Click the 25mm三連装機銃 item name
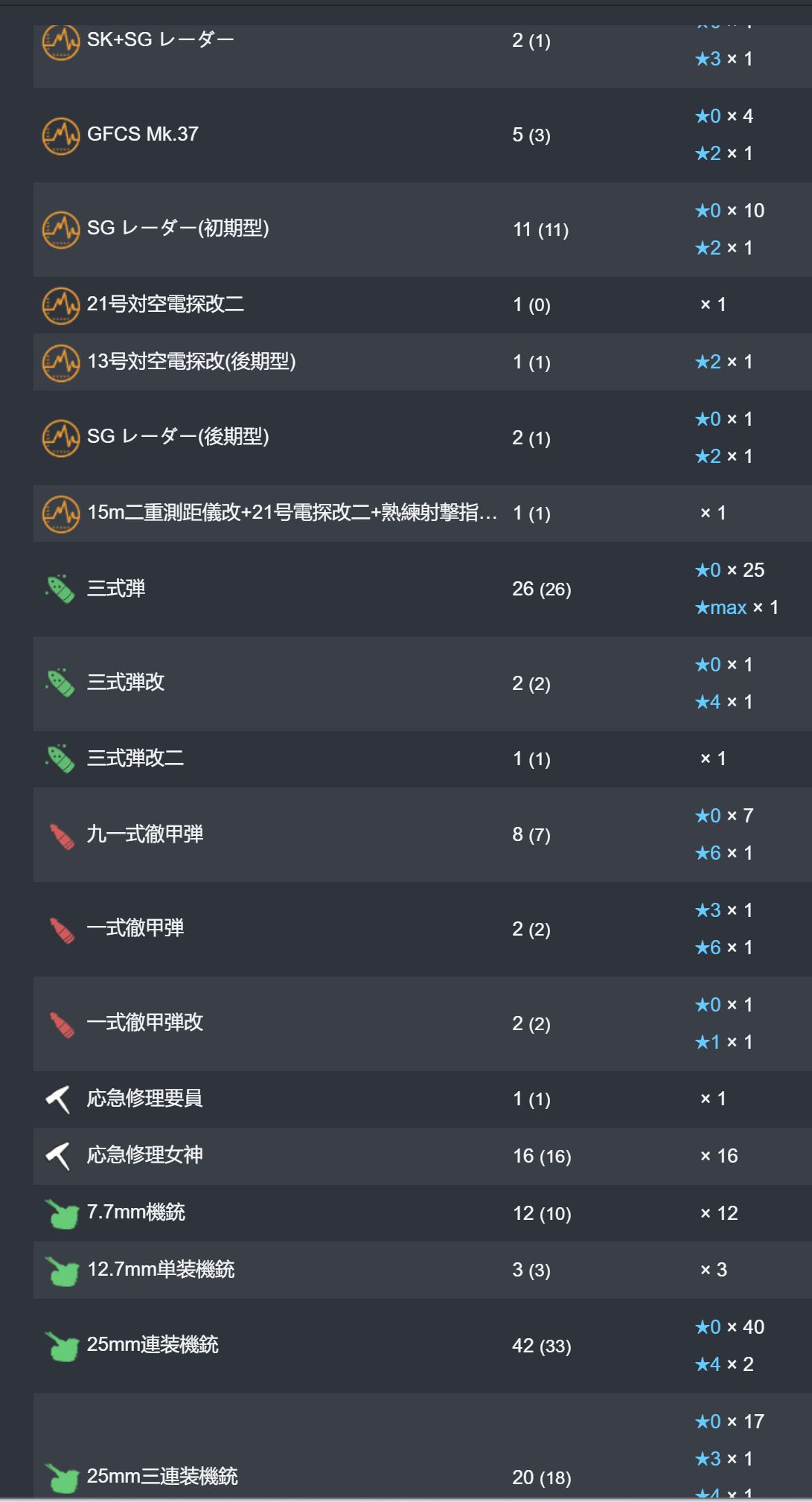 (162, 1476)
